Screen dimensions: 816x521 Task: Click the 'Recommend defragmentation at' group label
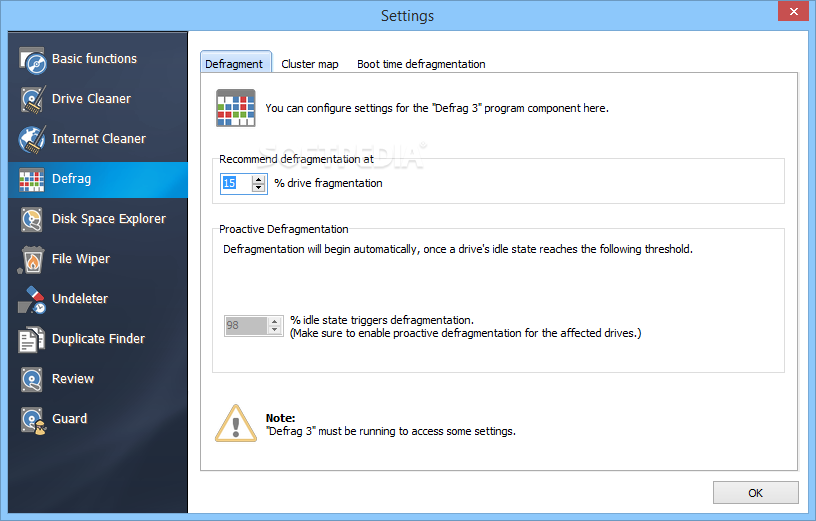(296, 159)
